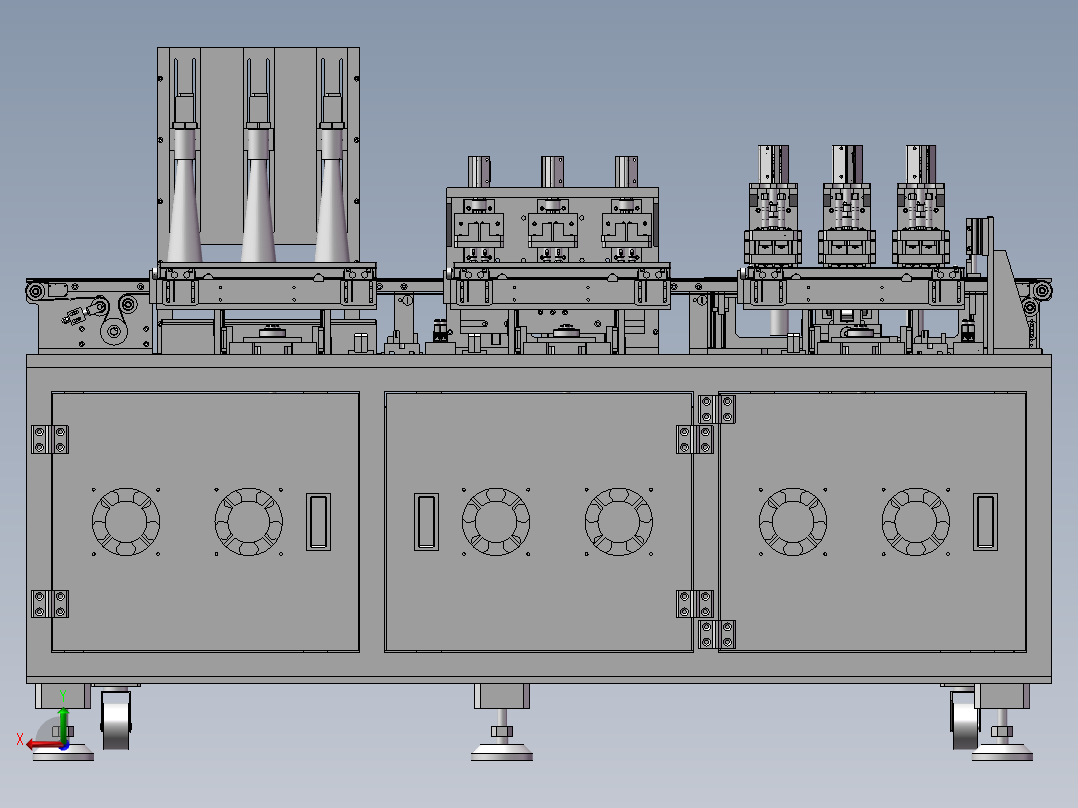This screenshot has height=808, width=1078.
Task: Select the left top cylinder of the middle station
Action: pos(479,171)
